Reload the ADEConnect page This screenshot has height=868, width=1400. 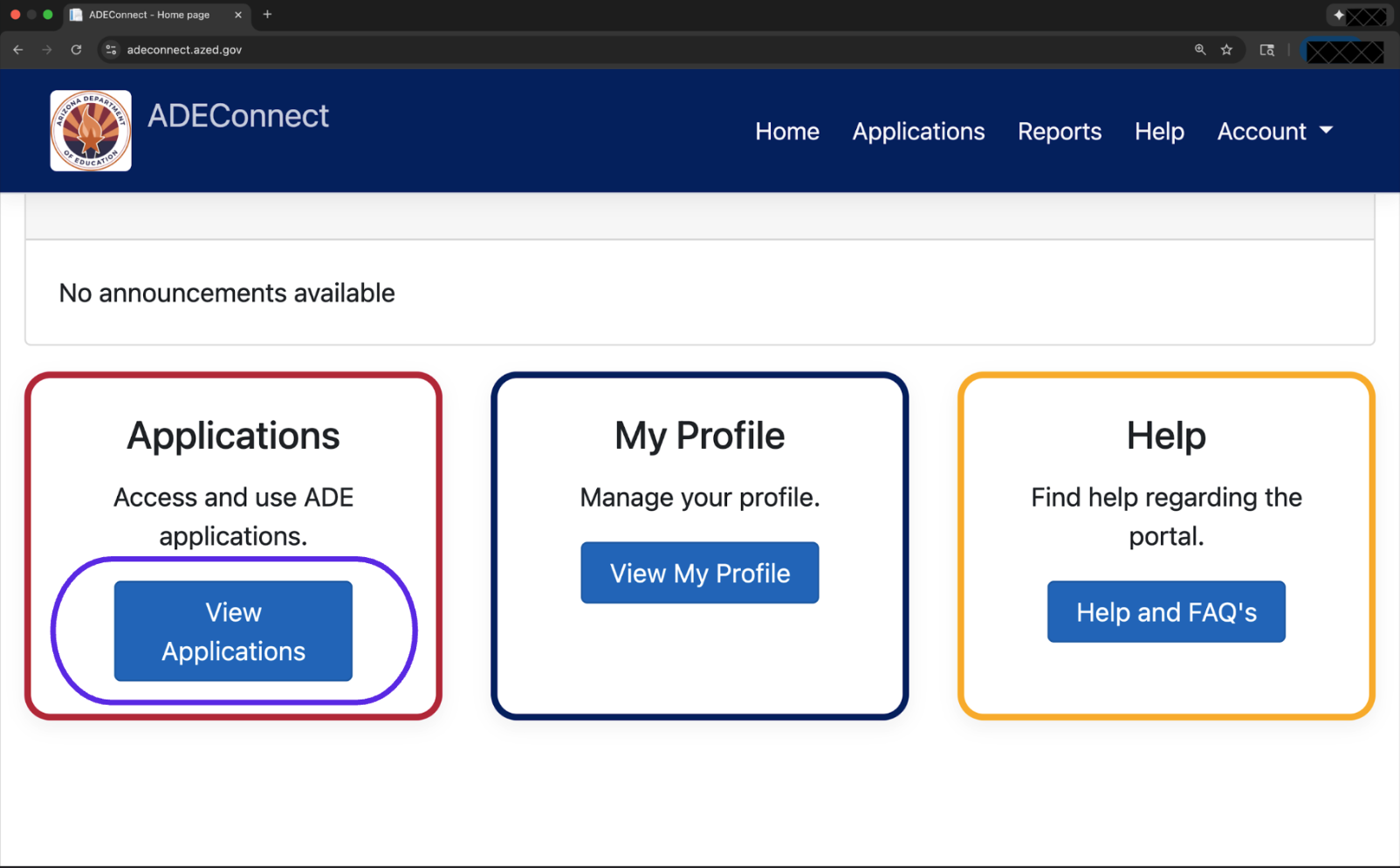[77, 50]
